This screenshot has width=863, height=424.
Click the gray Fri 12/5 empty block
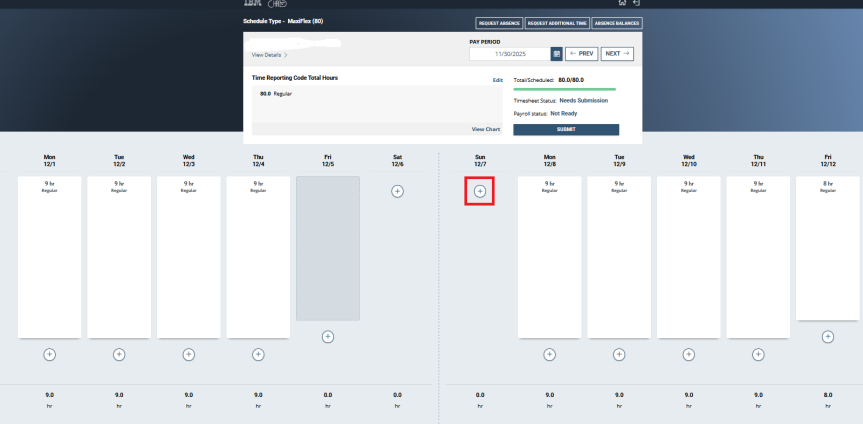coord(328,248)
